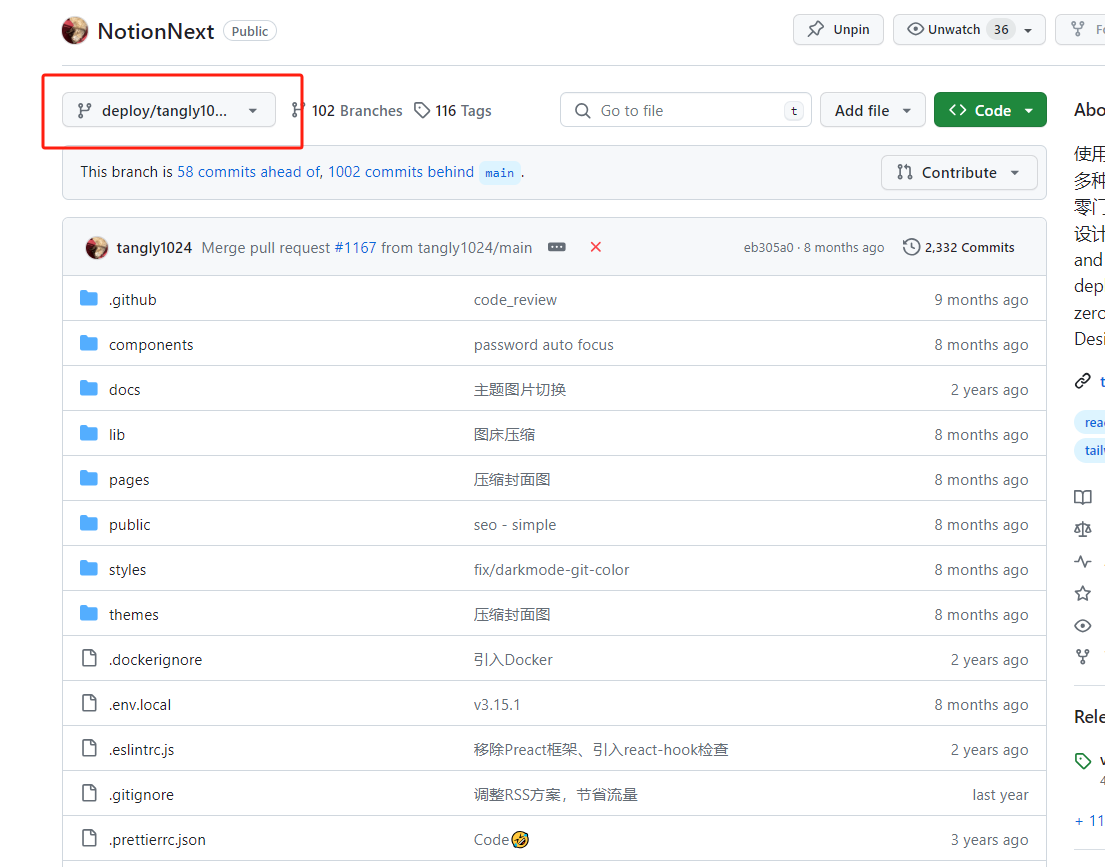
Task: Click the Public visibility badge
Action: (x=249, y=31)
